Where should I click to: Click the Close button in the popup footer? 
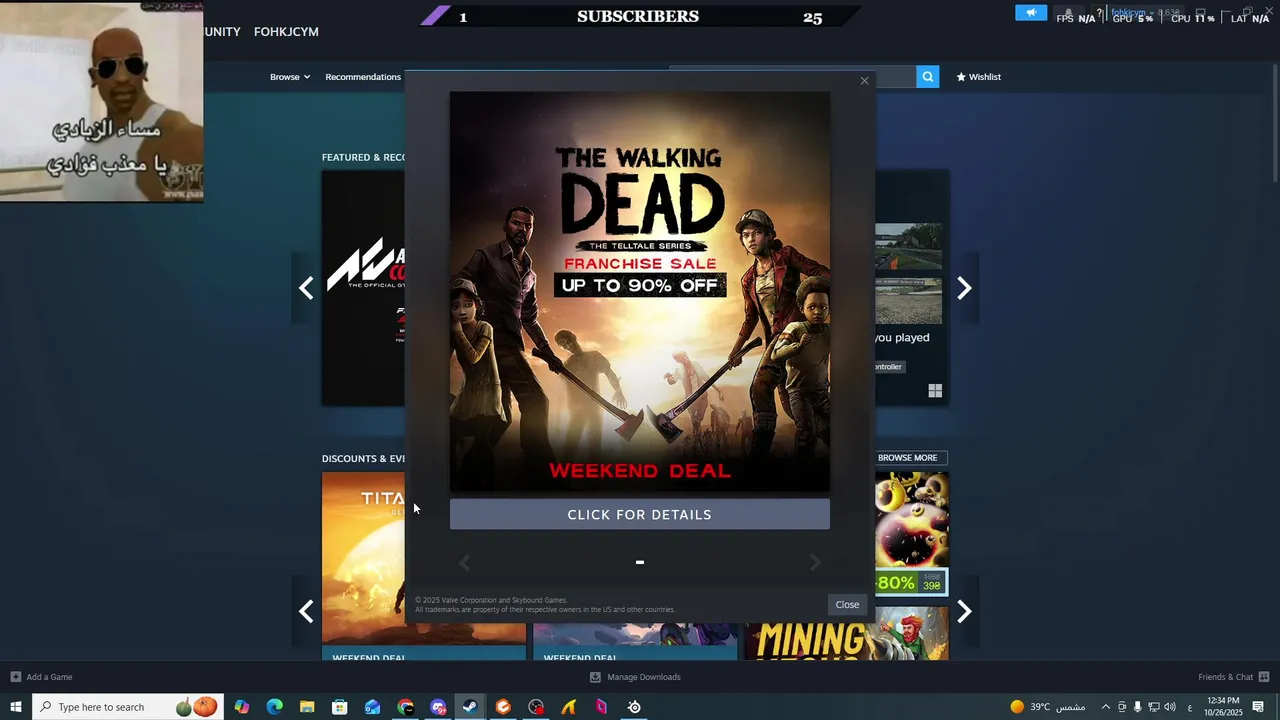tap(847, 604)
